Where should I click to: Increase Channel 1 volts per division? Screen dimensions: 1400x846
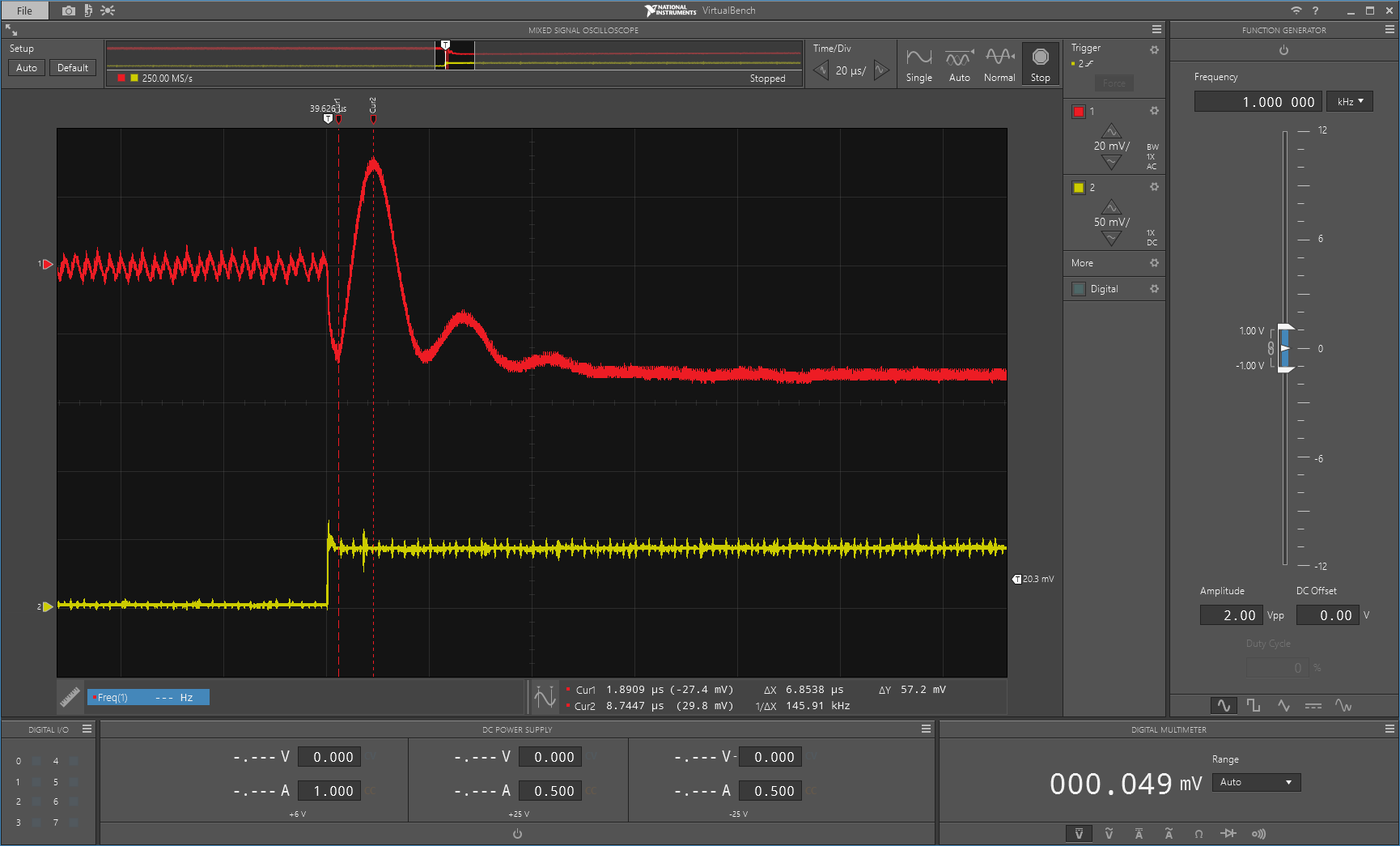1111,130
